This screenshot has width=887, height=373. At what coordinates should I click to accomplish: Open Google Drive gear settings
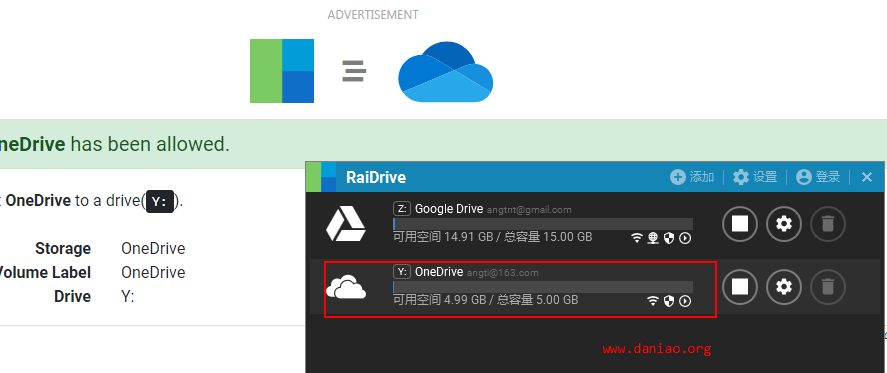pos(783,224)
